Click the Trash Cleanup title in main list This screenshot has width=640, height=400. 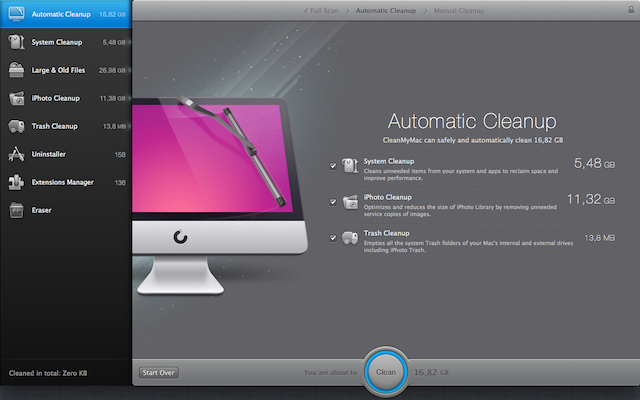387,233
